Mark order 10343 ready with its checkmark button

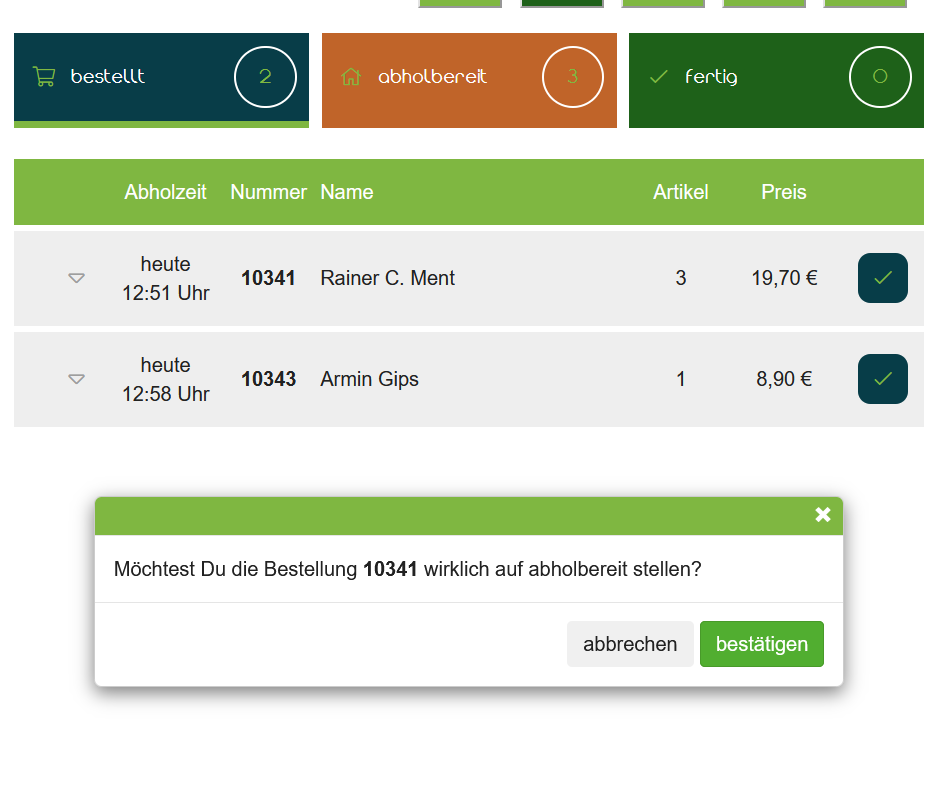882,379
